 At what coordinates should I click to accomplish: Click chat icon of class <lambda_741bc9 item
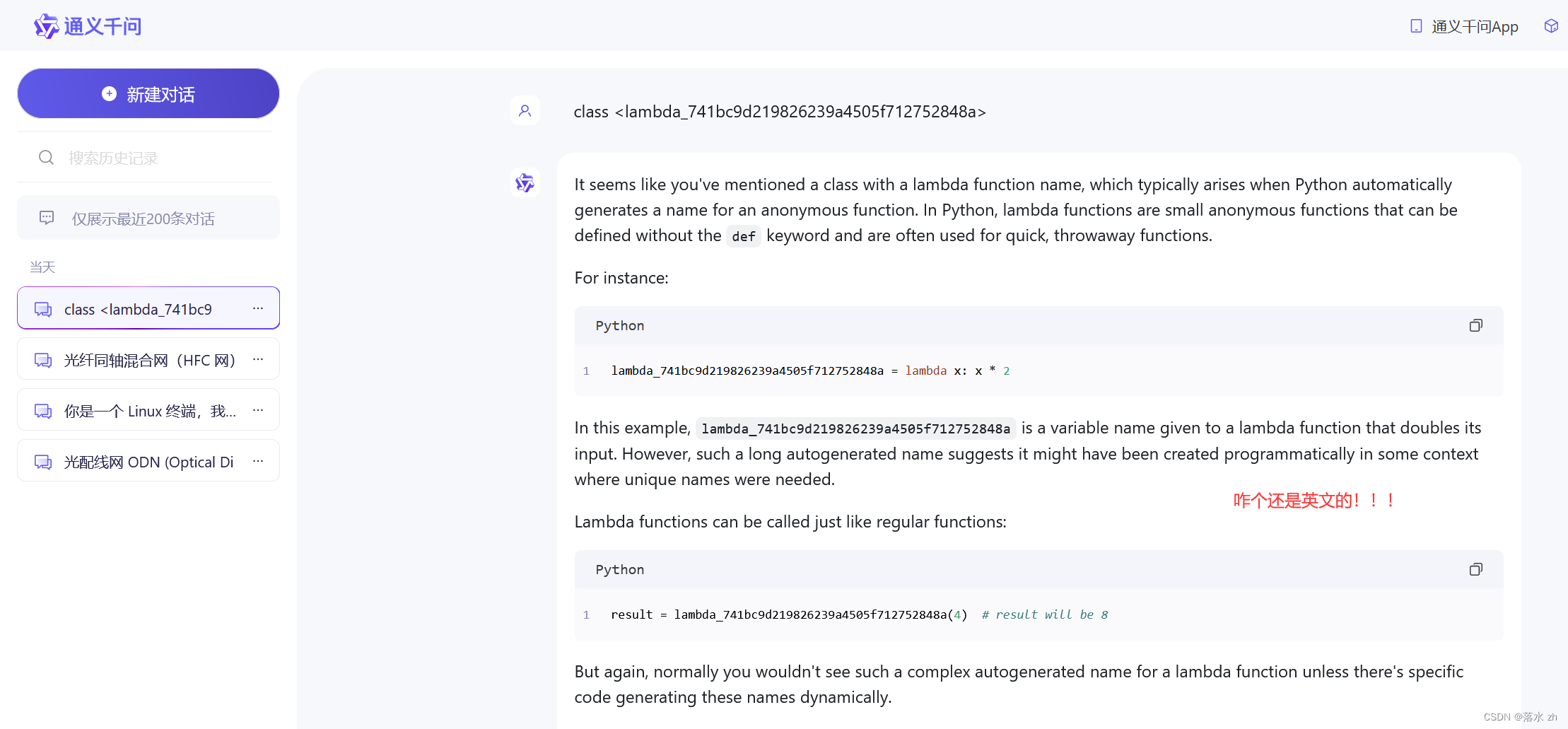(x=43, y=309)
